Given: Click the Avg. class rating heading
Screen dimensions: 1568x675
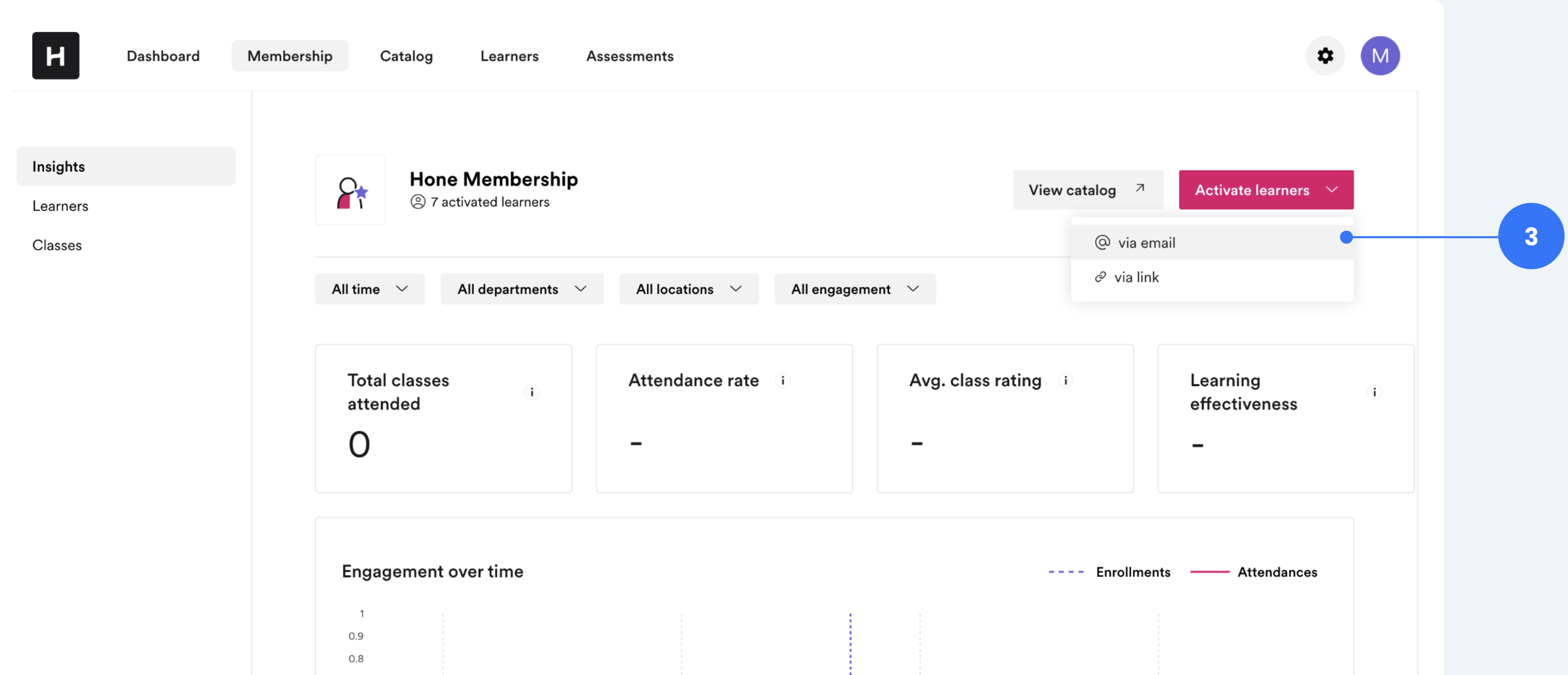Looking at the screenshot, I should (975, 381).
